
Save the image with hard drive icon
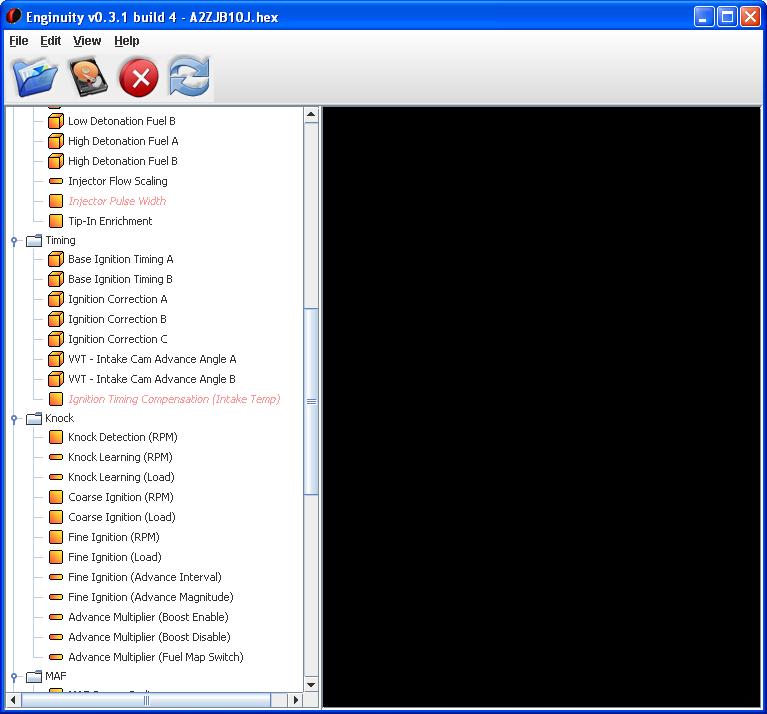88,77
